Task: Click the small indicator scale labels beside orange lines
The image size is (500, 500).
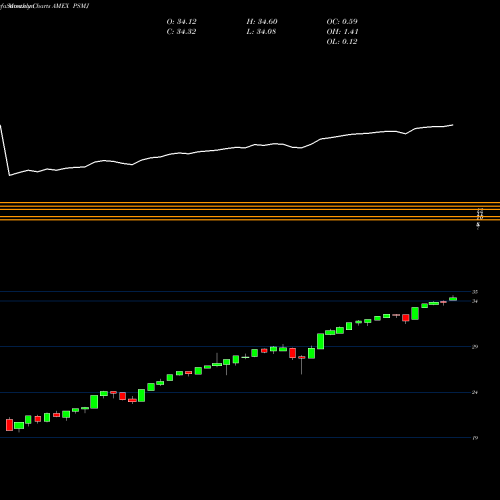Action: point(479,218)
